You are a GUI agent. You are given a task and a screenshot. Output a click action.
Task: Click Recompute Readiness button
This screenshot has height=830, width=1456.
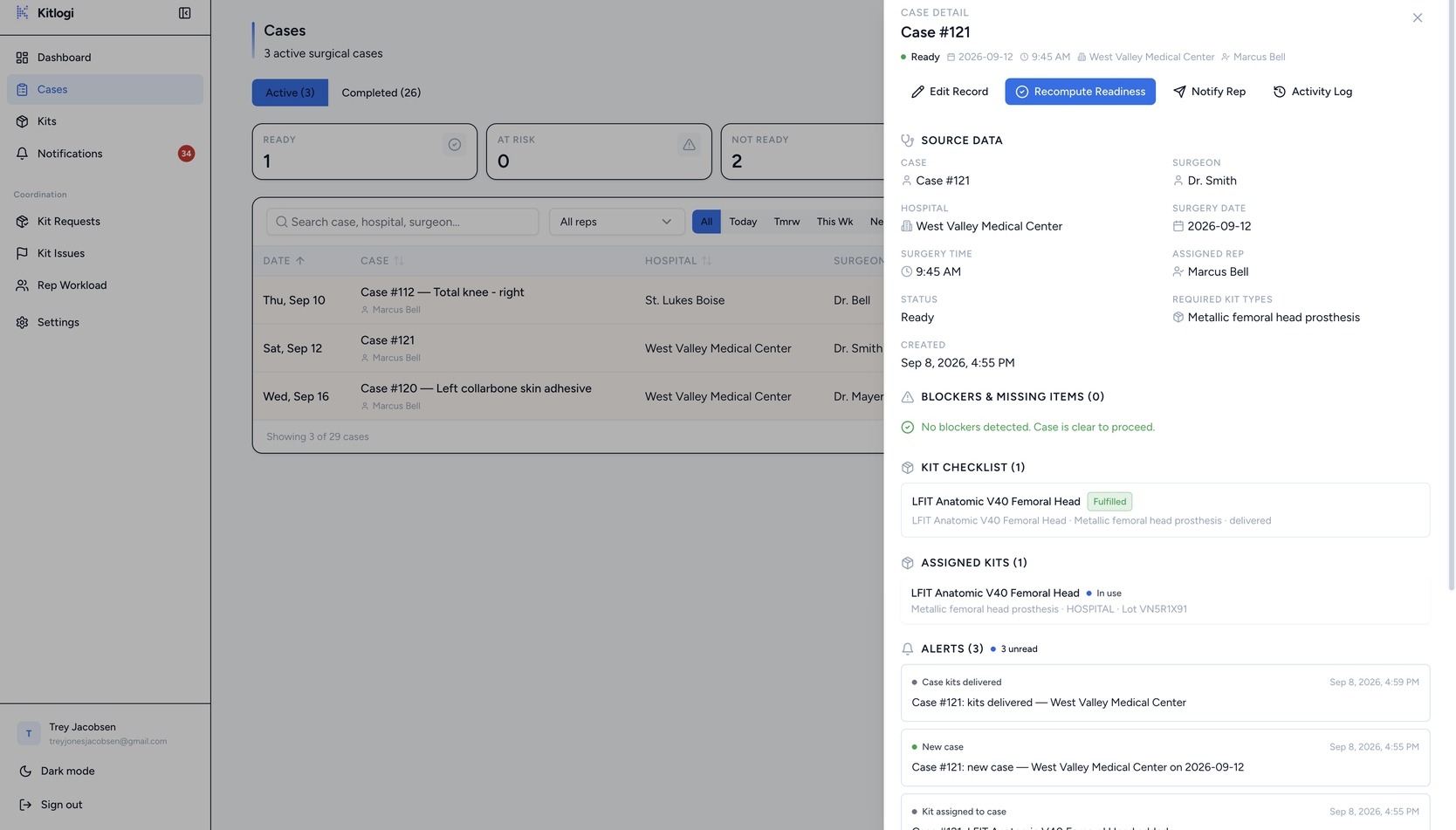tap(1080, 92)
